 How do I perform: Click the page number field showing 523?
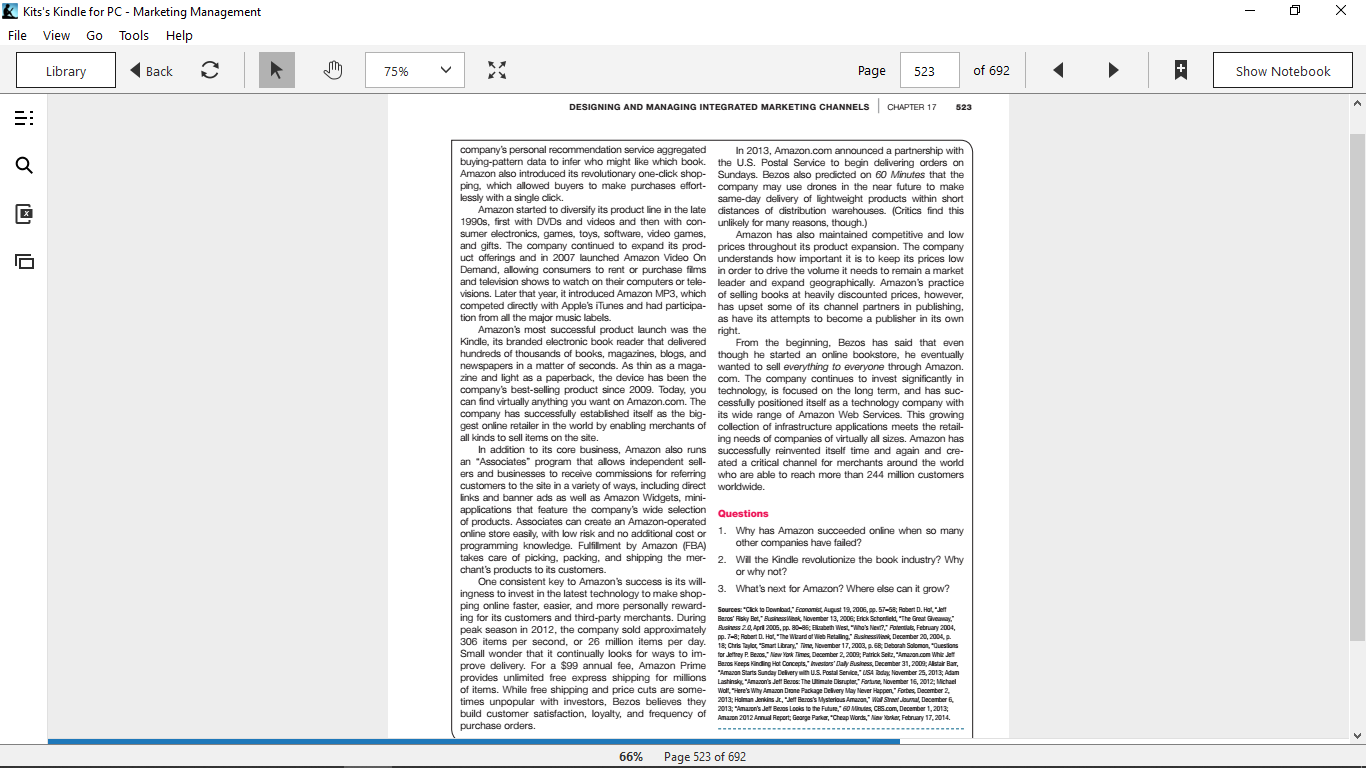(x=930, y=70)
